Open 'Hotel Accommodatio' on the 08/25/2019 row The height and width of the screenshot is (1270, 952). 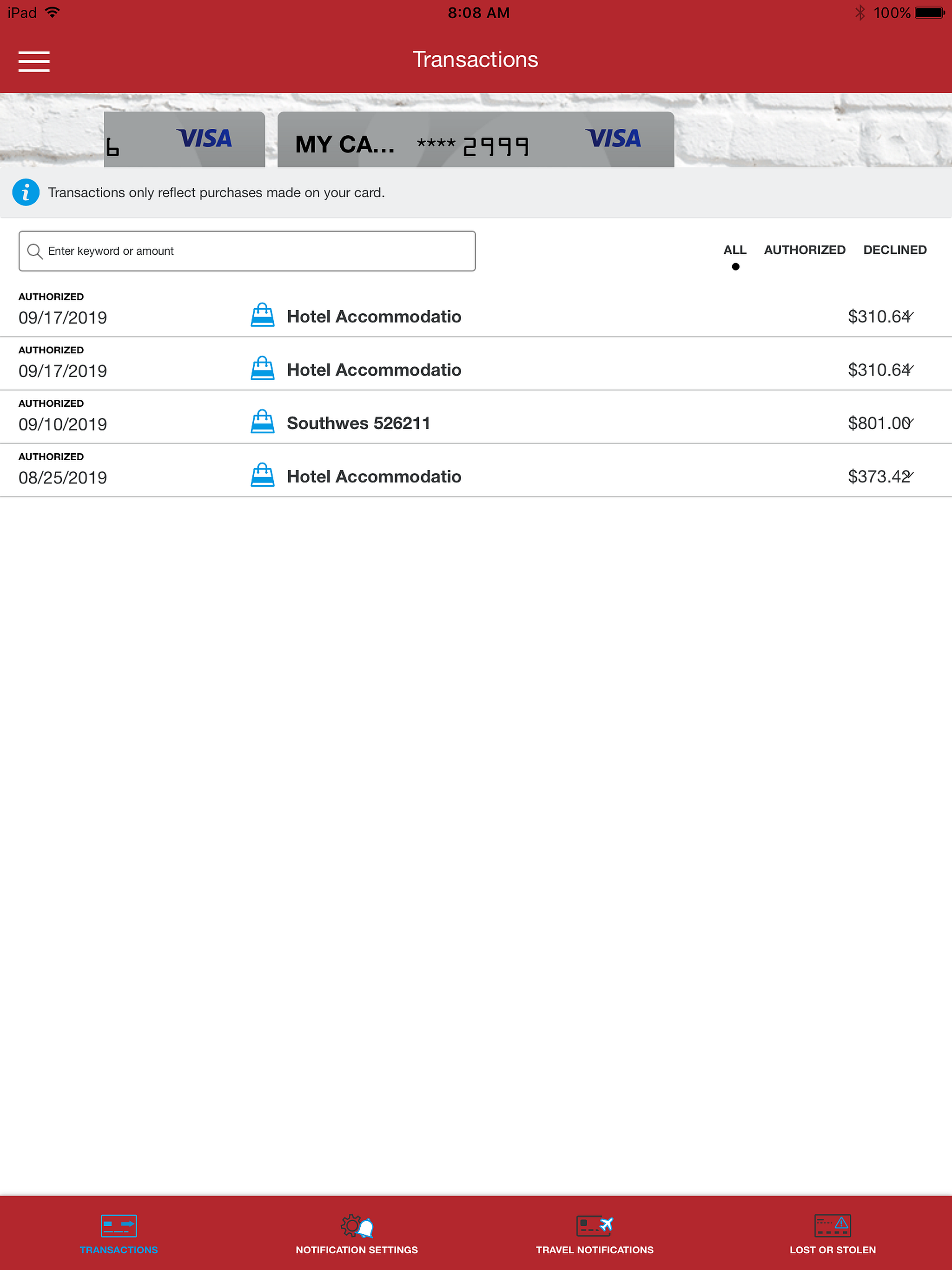[x=374, y=476]
